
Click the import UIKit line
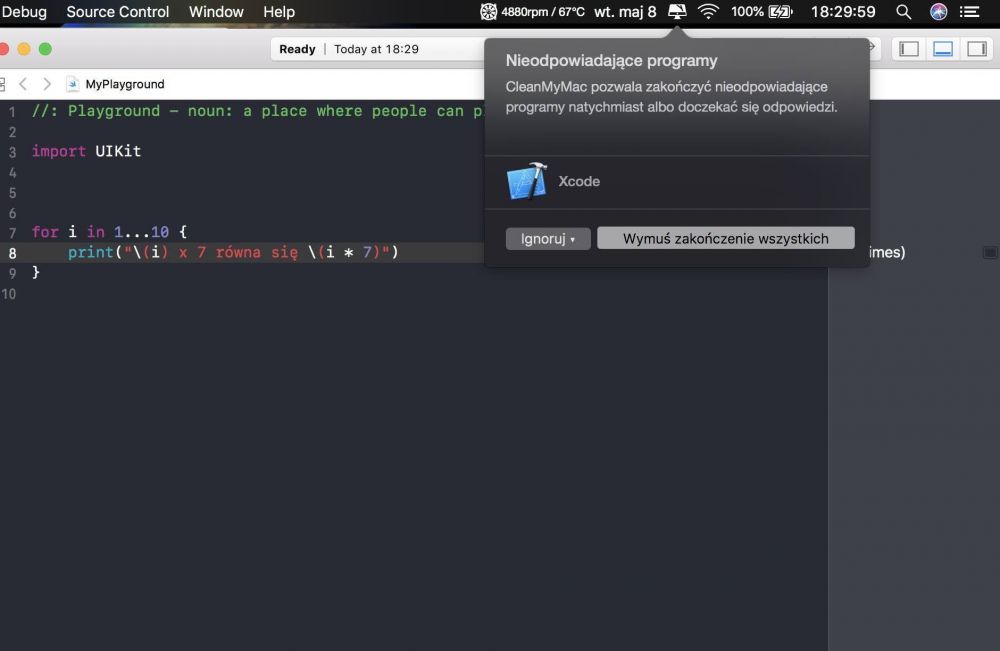tap(86, 151)
